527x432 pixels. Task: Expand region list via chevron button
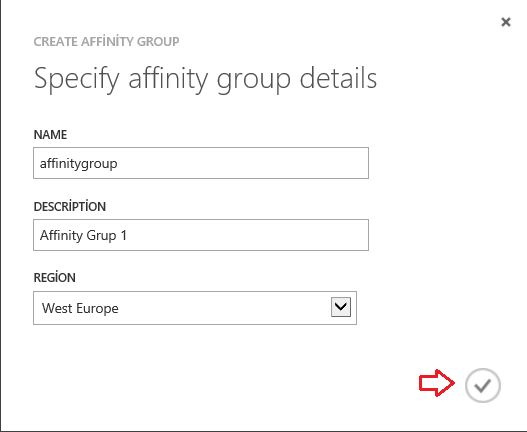pyautogui.click(x=341, y=307)
